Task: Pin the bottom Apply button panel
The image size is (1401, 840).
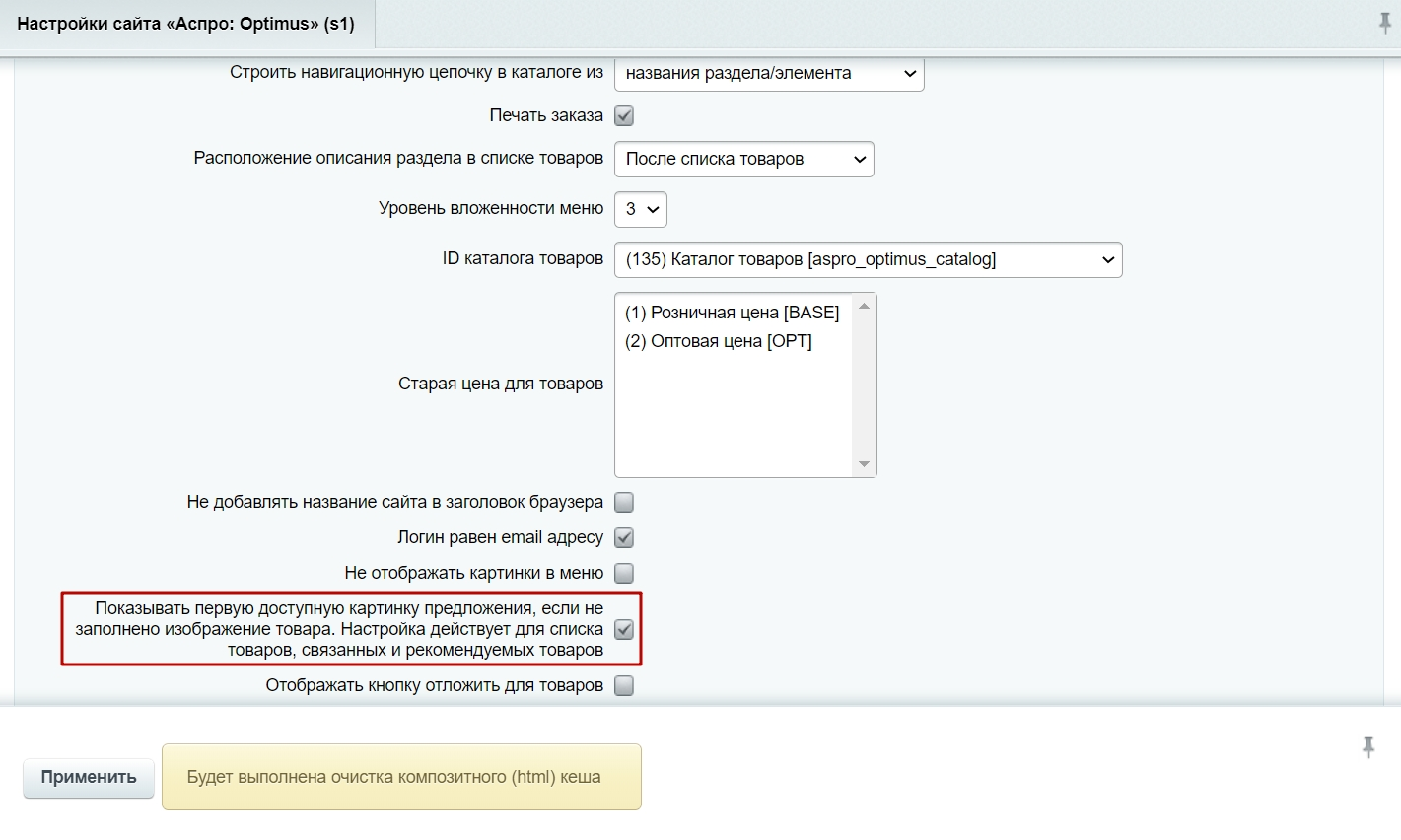Action: click(x=1368, y=747)
